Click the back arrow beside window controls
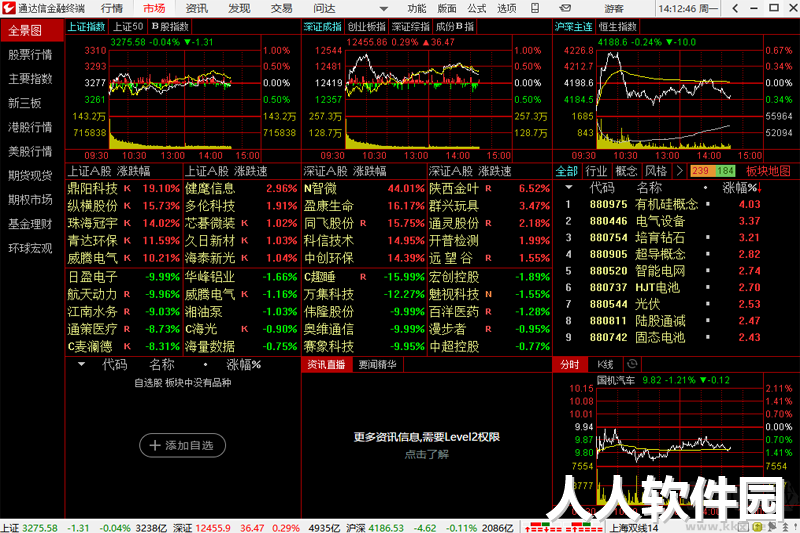 [735, 8]
